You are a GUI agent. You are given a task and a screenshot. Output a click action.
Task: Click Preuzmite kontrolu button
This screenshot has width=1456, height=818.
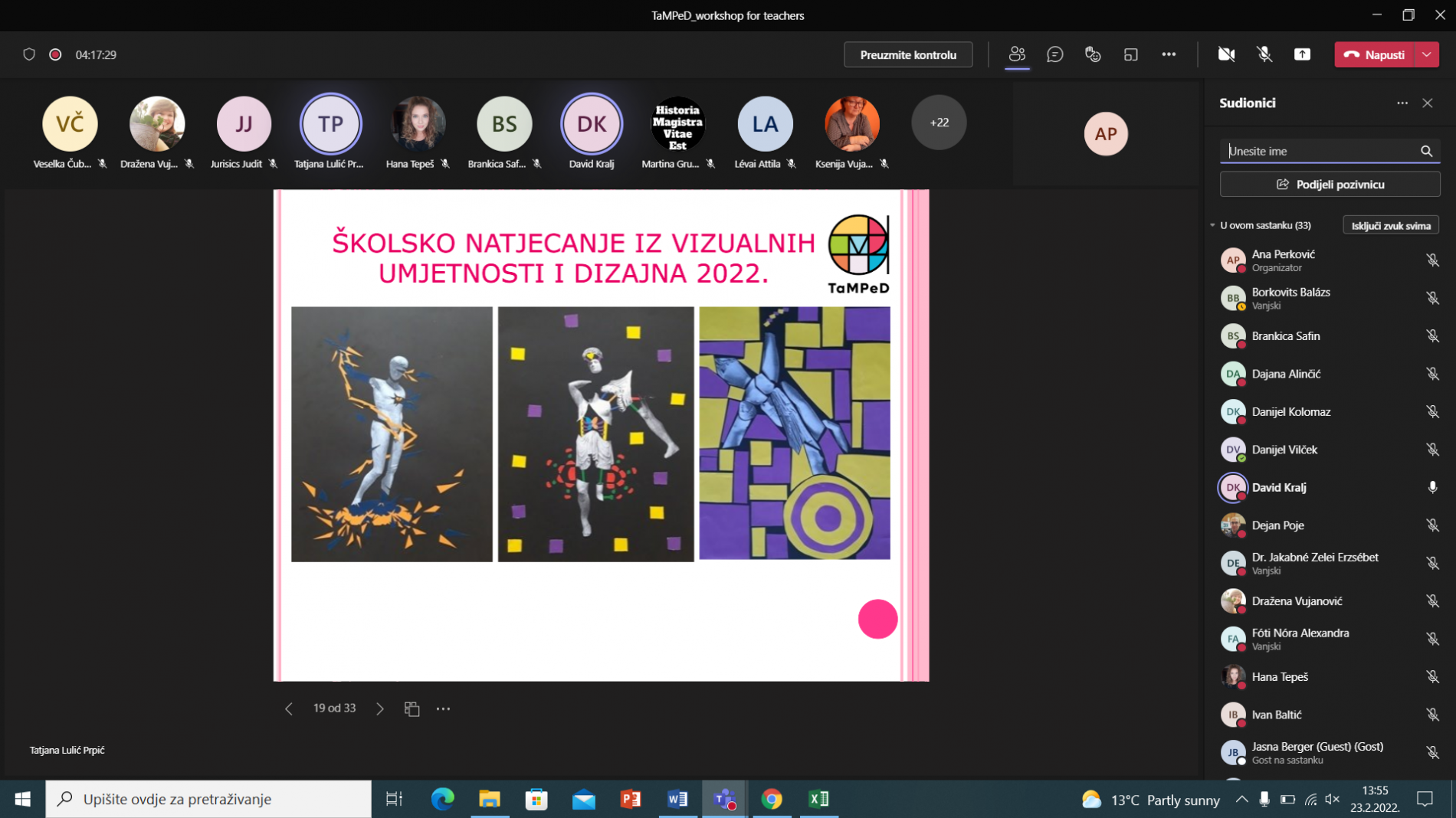[908, 54]
